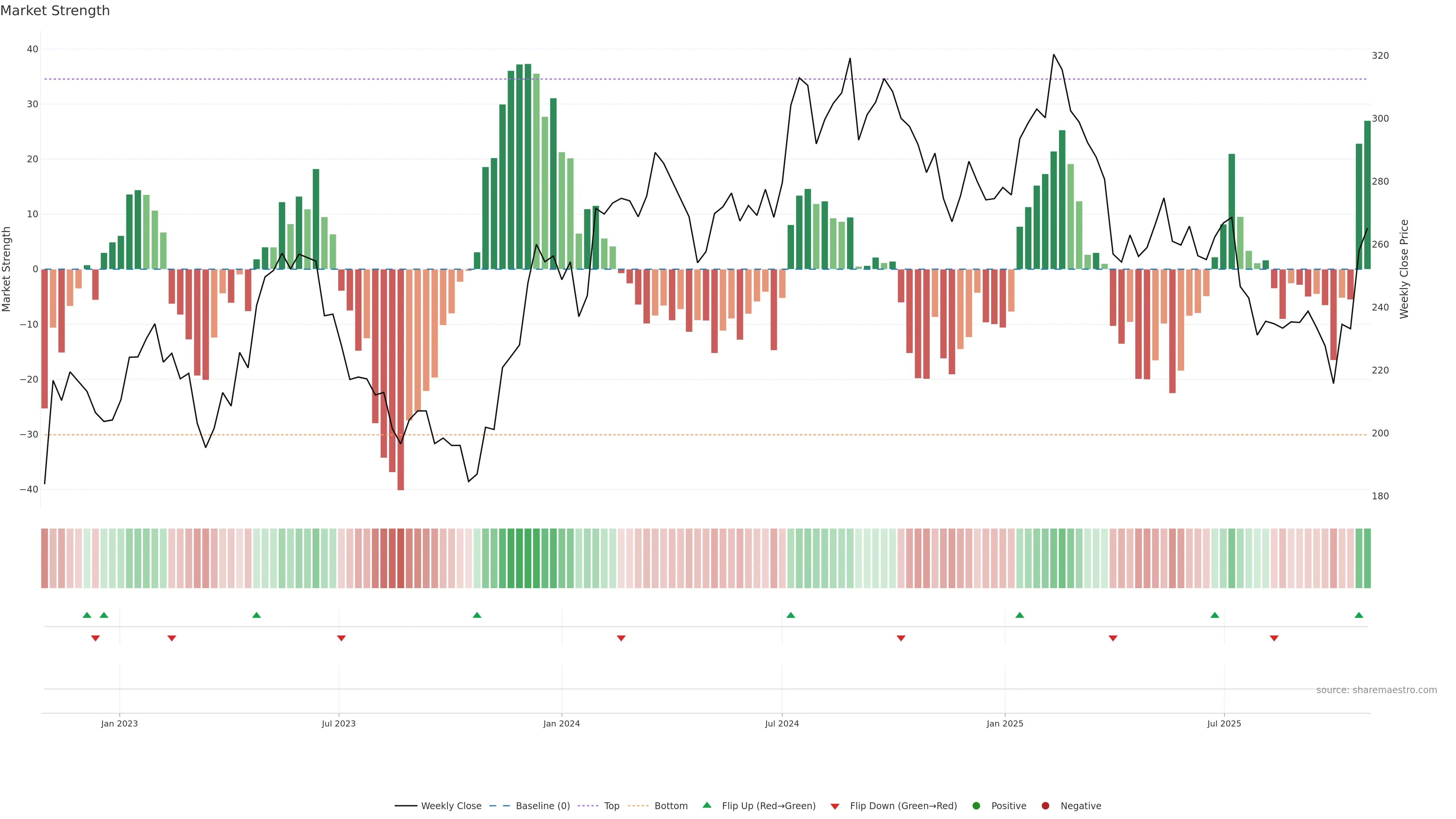Click the green Positive legend dot
This screenshot has width=1456, height=819.
(976, 805)
